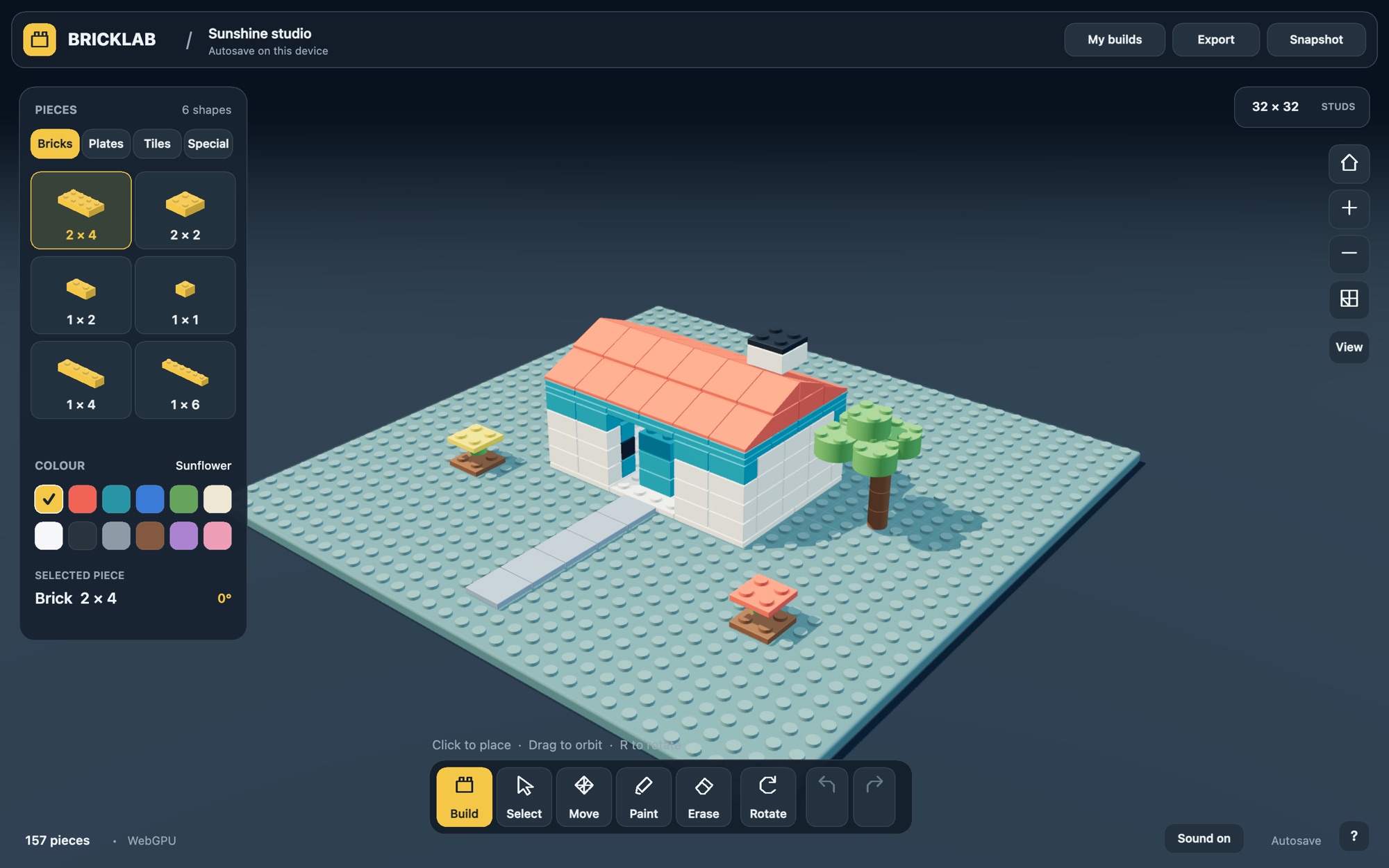Select the red colour swatch
Viewport: 1389px width, 868px height.
[83, 499]
